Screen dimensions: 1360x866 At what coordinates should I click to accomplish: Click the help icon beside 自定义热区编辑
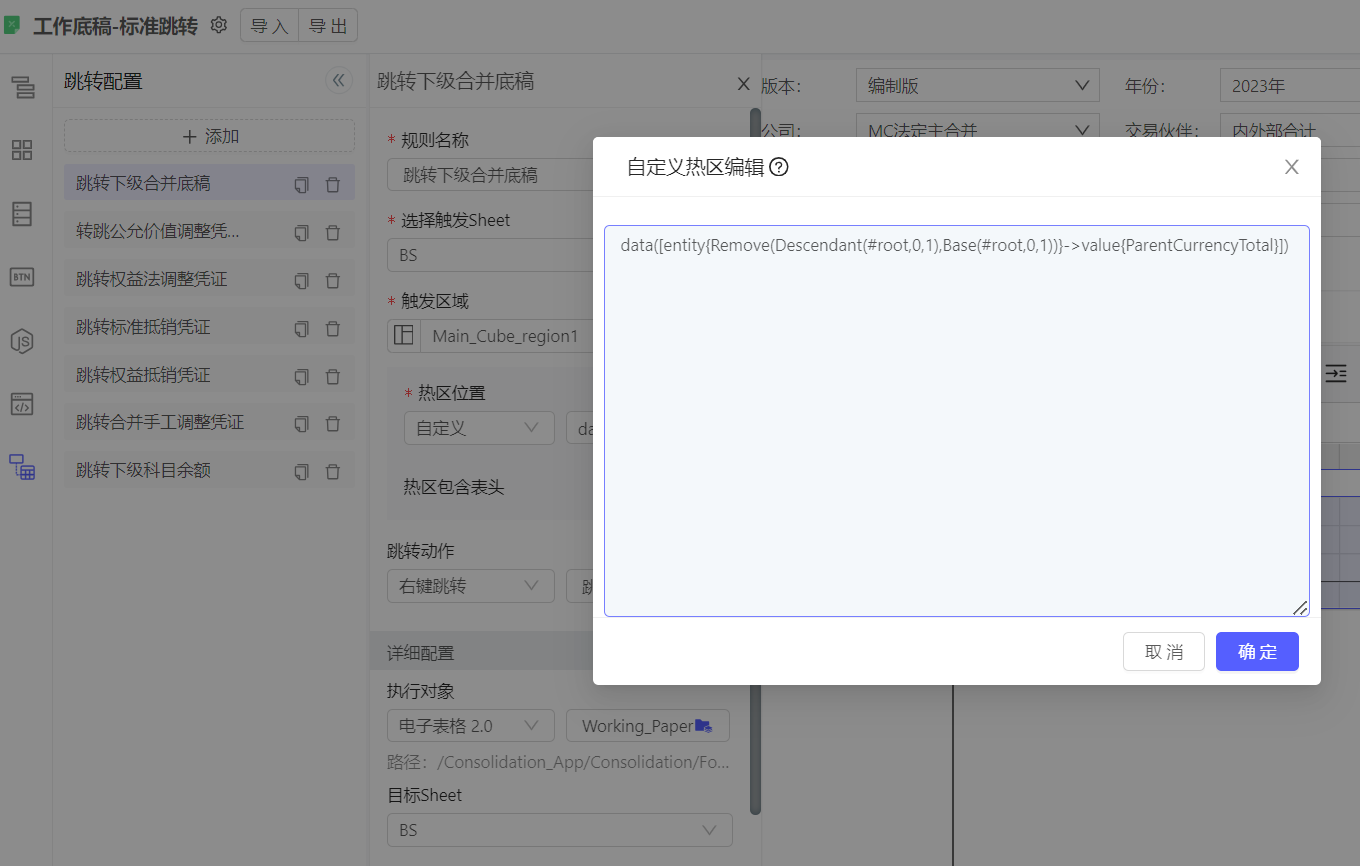779,167
